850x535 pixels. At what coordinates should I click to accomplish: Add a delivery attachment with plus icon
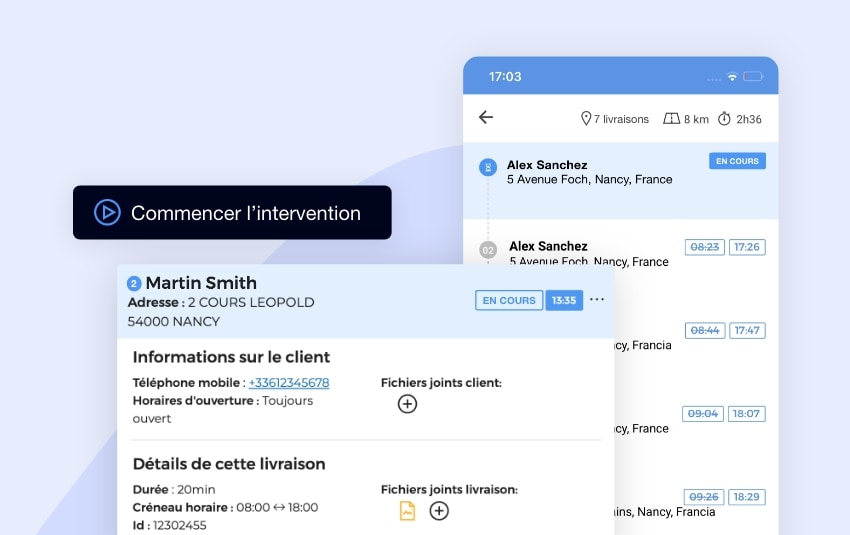tap(439, 511)
